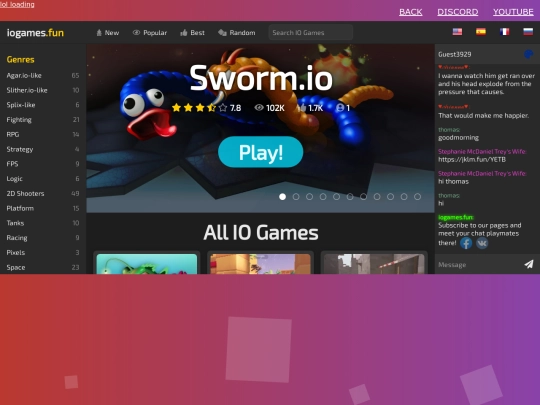Click the lol loading link
540x405 pixels.
[x=17, y=4]
